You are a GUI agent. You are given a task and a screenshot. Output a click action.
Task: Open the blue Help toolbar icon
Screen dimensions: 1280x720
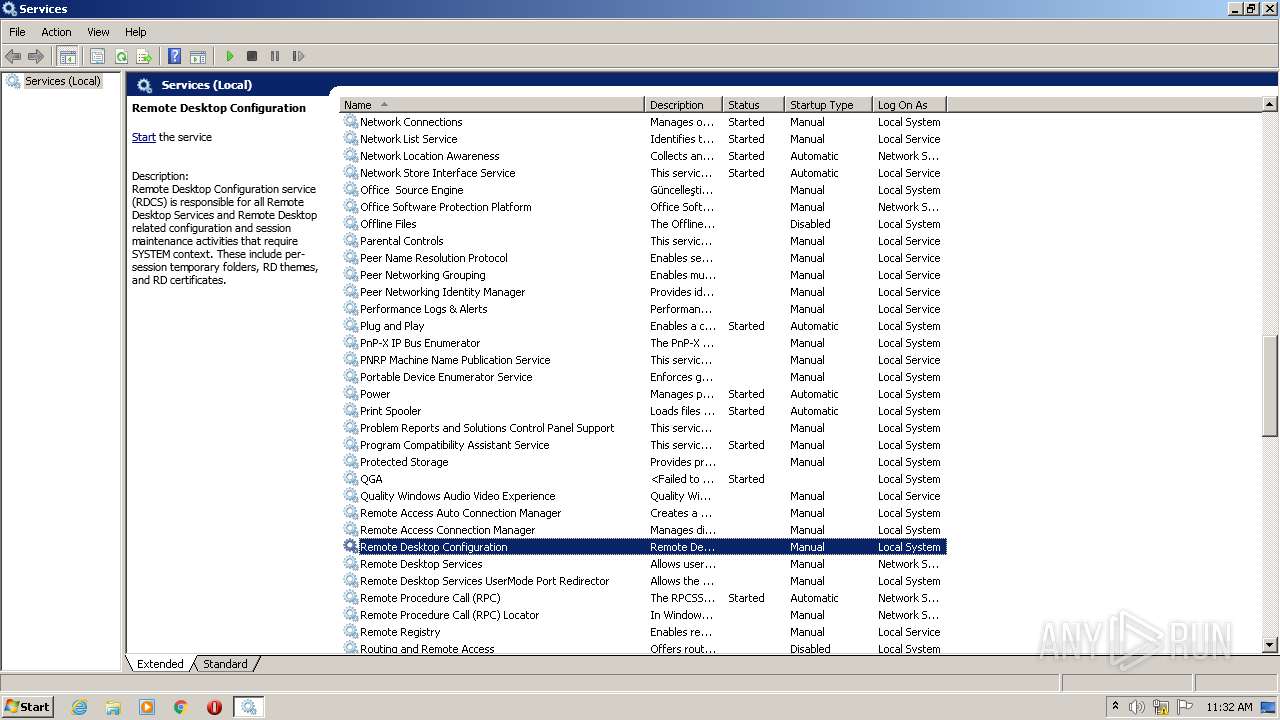175,56
